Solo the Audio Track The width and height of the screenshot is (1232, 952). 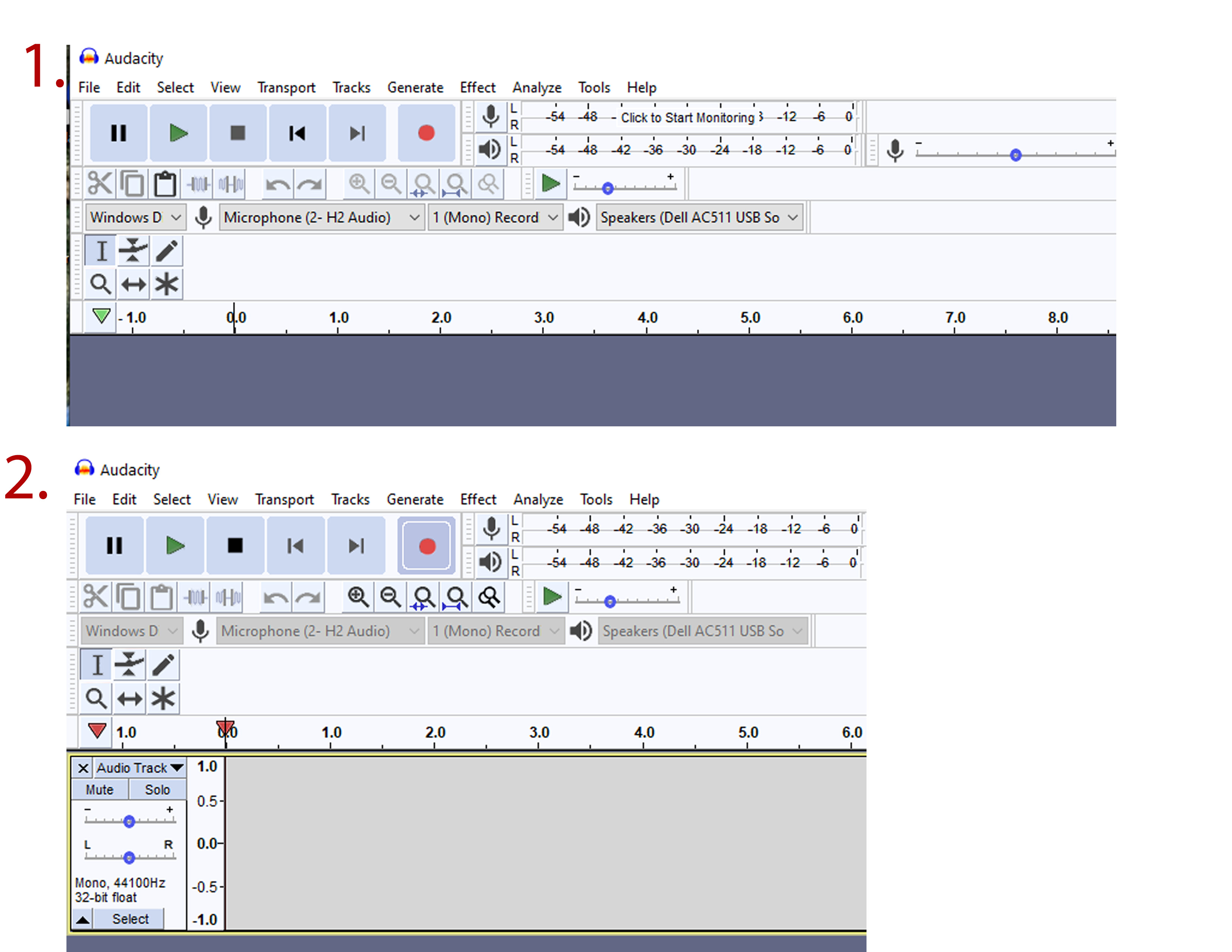pos(158,790)
